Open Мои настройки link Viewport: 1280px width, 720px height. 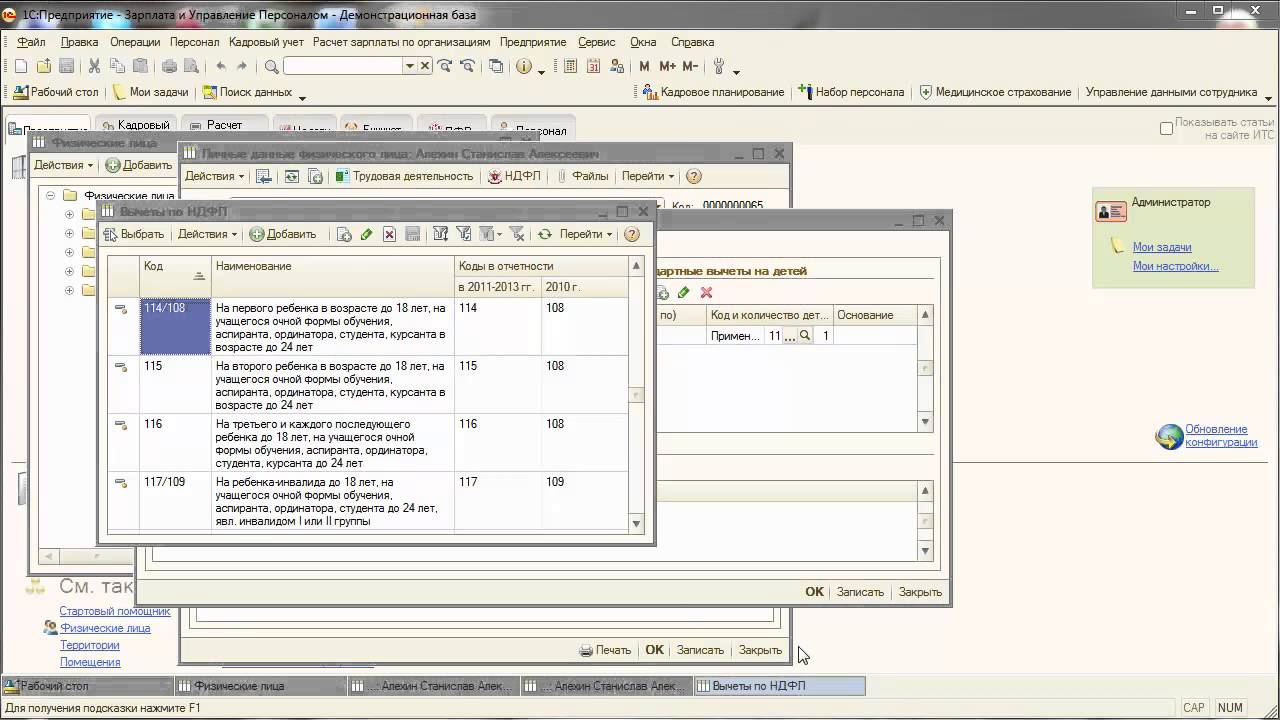coord(1175,266)
